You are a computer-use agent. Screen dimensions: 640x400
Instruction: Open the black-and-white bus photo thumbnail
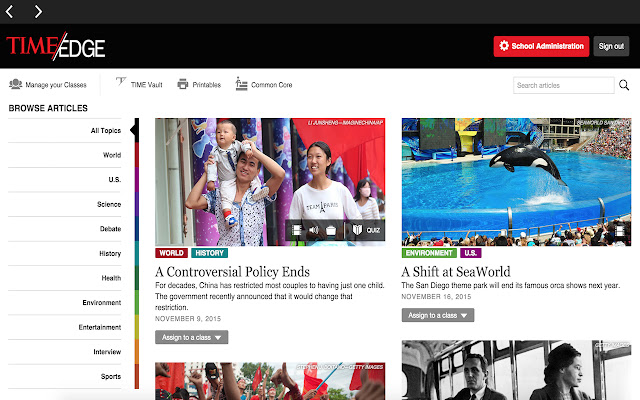pyautogui.click(x=516, y=370)
